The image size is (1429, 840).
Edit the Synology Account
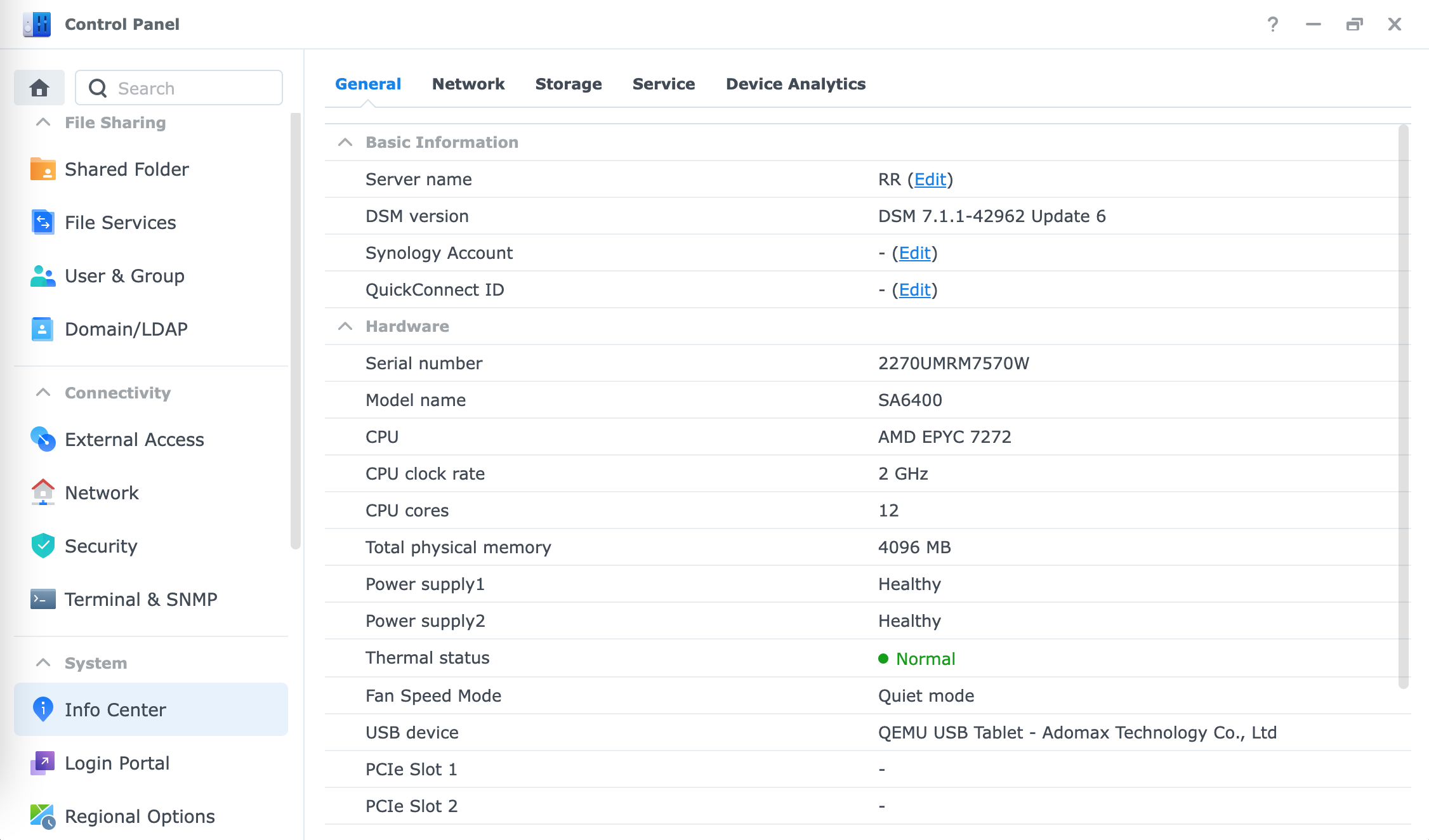point(915,253)
